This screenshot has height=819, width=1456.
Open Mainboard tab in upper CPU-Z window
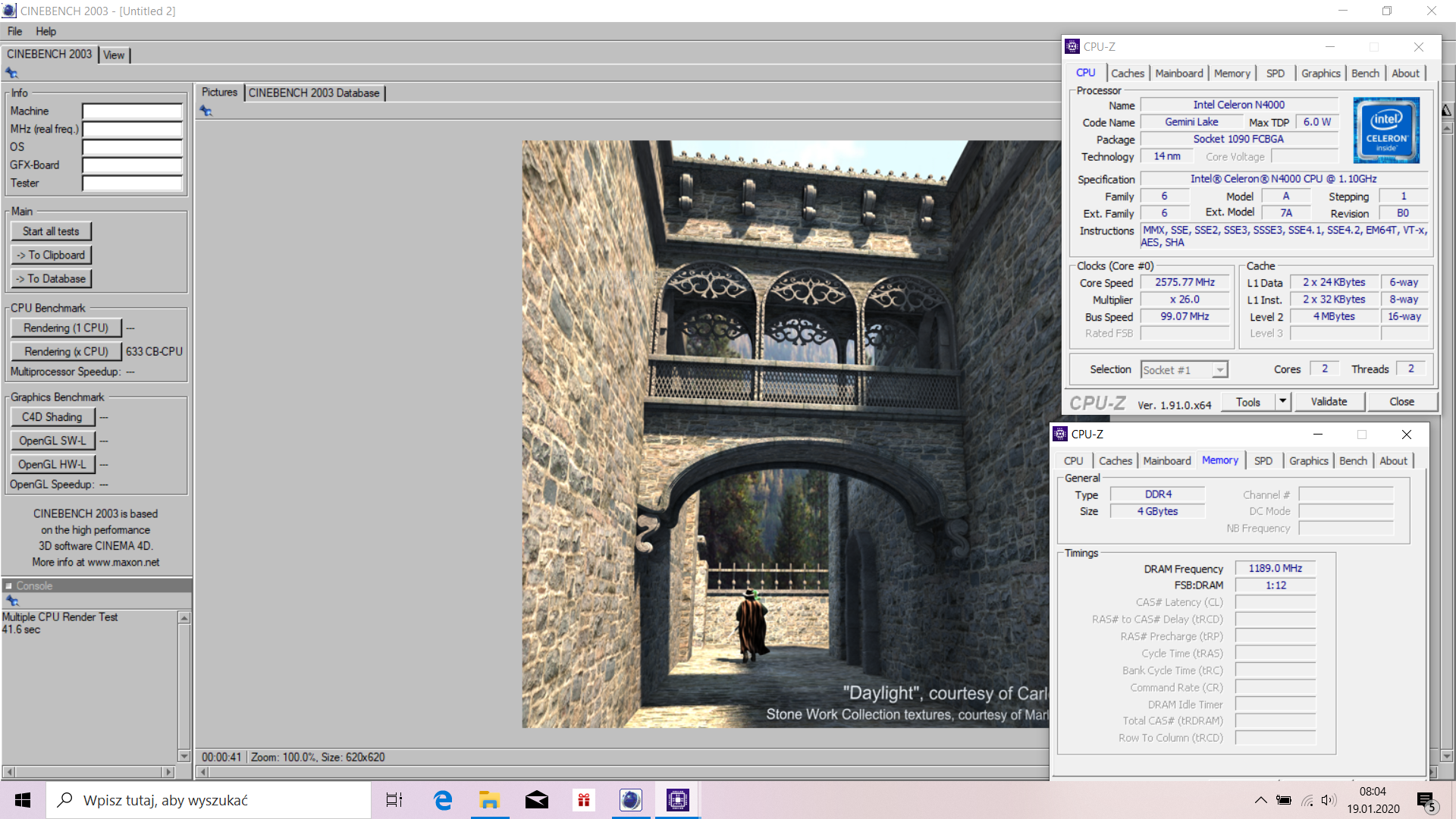[1179, 73]
